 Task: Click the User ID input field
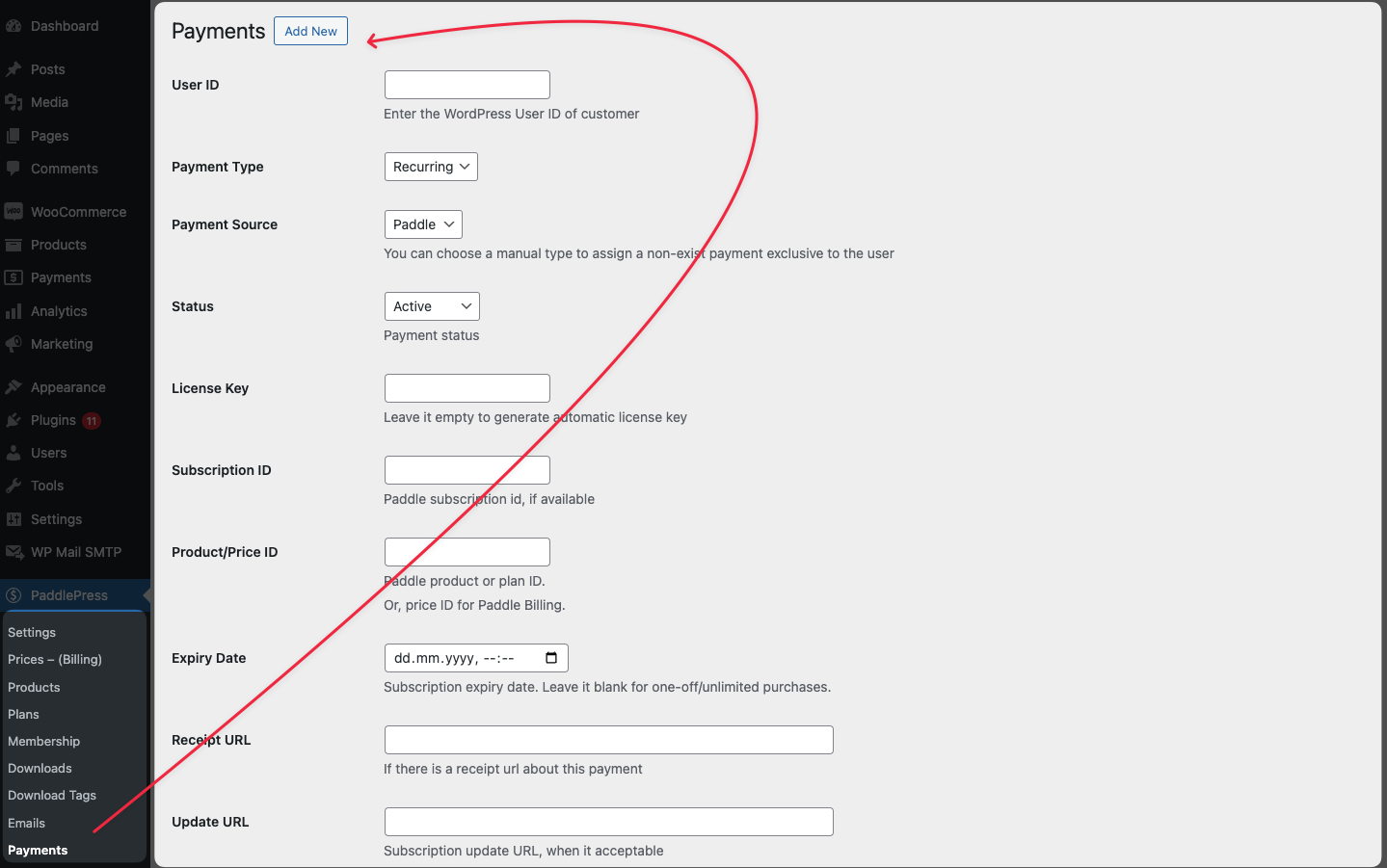[x=467, y=84]
